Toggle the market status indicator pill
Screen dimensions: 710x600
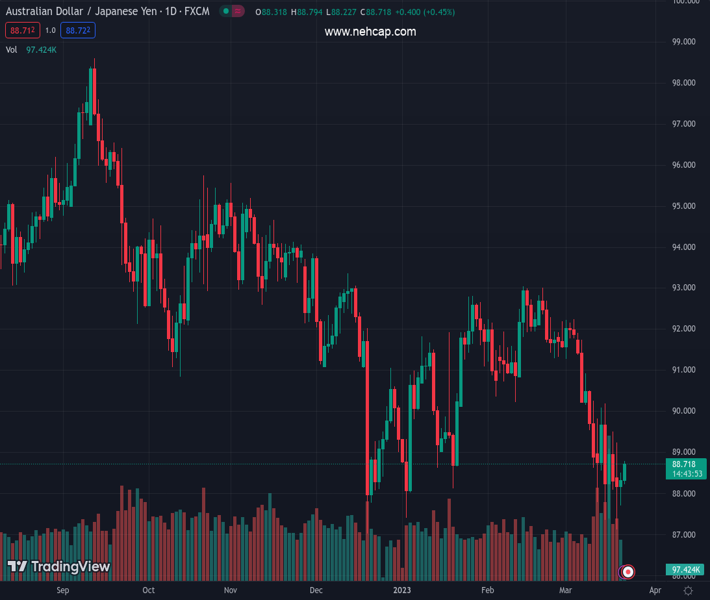(x=232, y=12)
